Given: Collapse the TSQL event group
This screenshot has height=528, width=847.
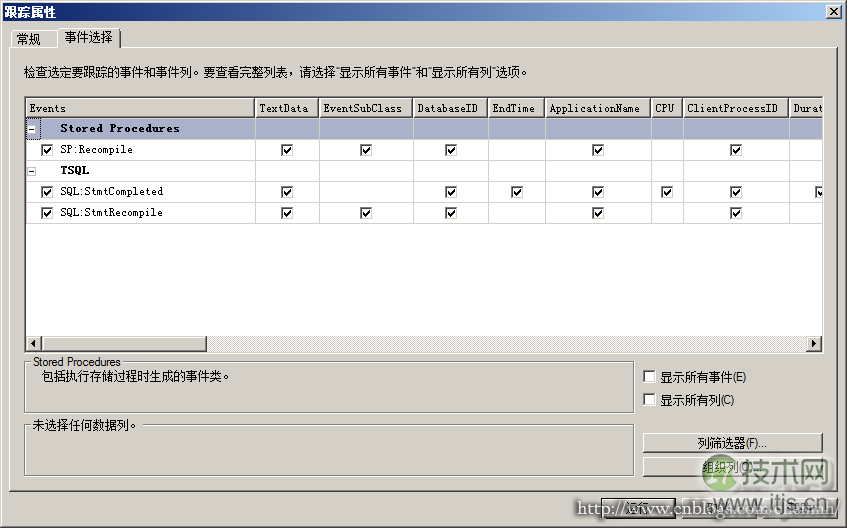Looking at the screenshot, I should coord(32,171).
